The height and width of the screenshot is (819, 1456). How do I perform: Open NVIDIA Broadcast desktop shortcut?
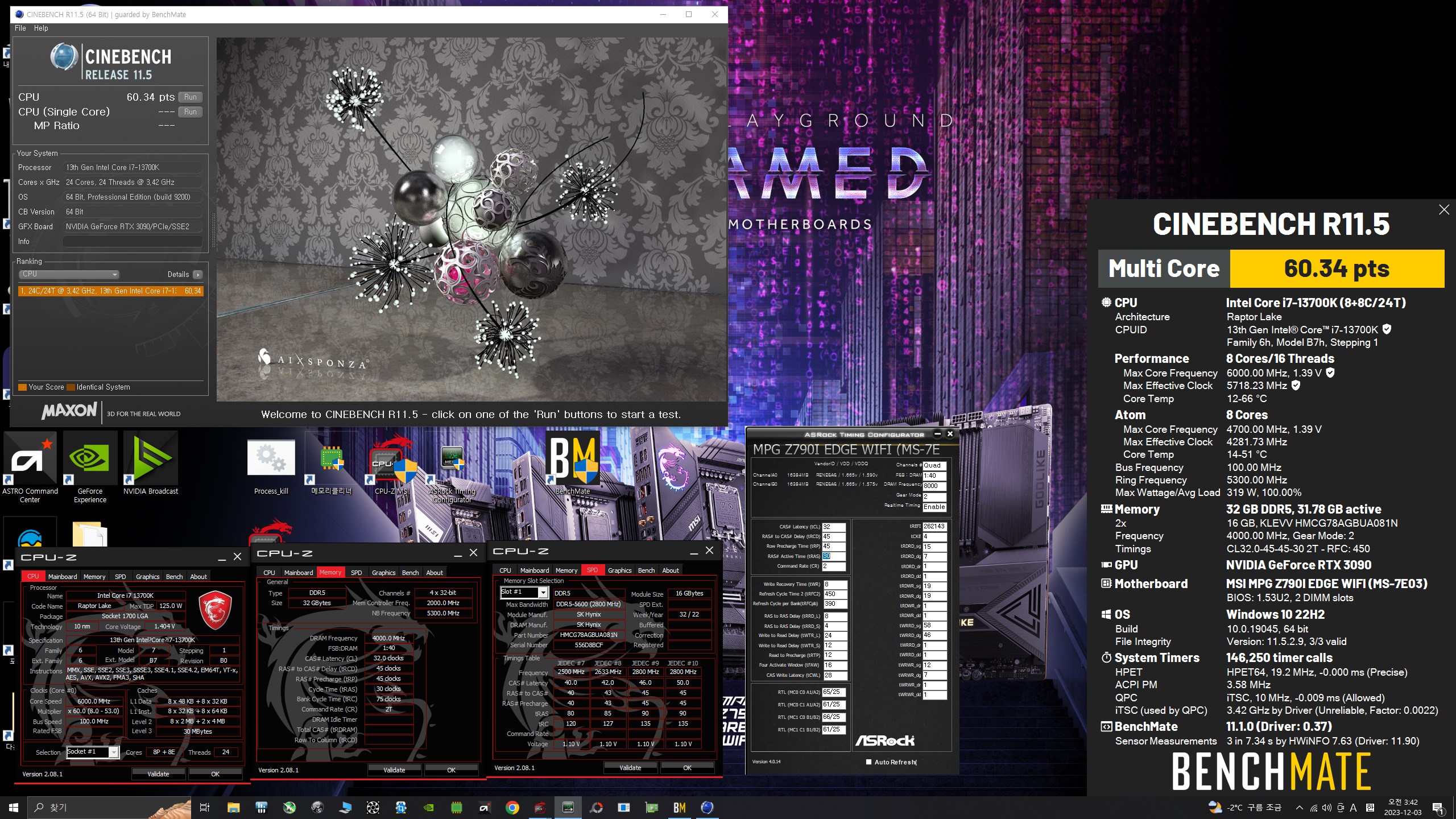point(151,464)
